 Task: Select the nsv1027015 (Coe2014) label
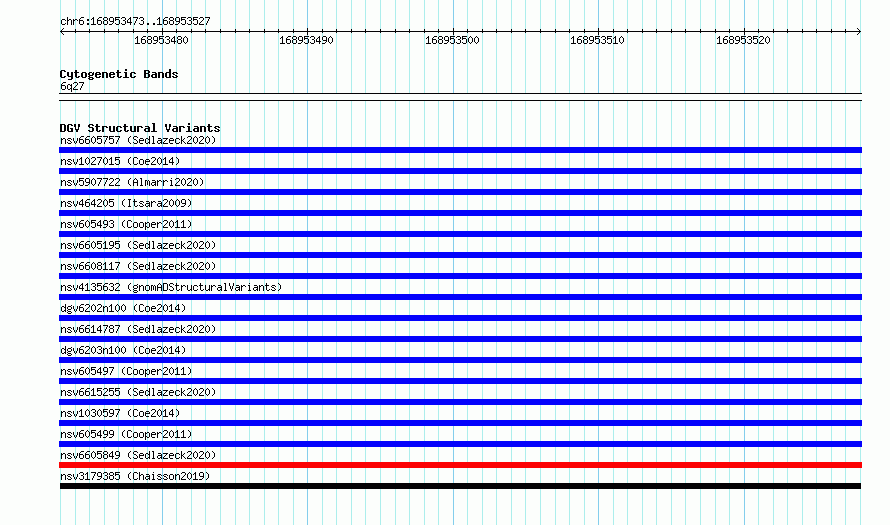point(120,161)
